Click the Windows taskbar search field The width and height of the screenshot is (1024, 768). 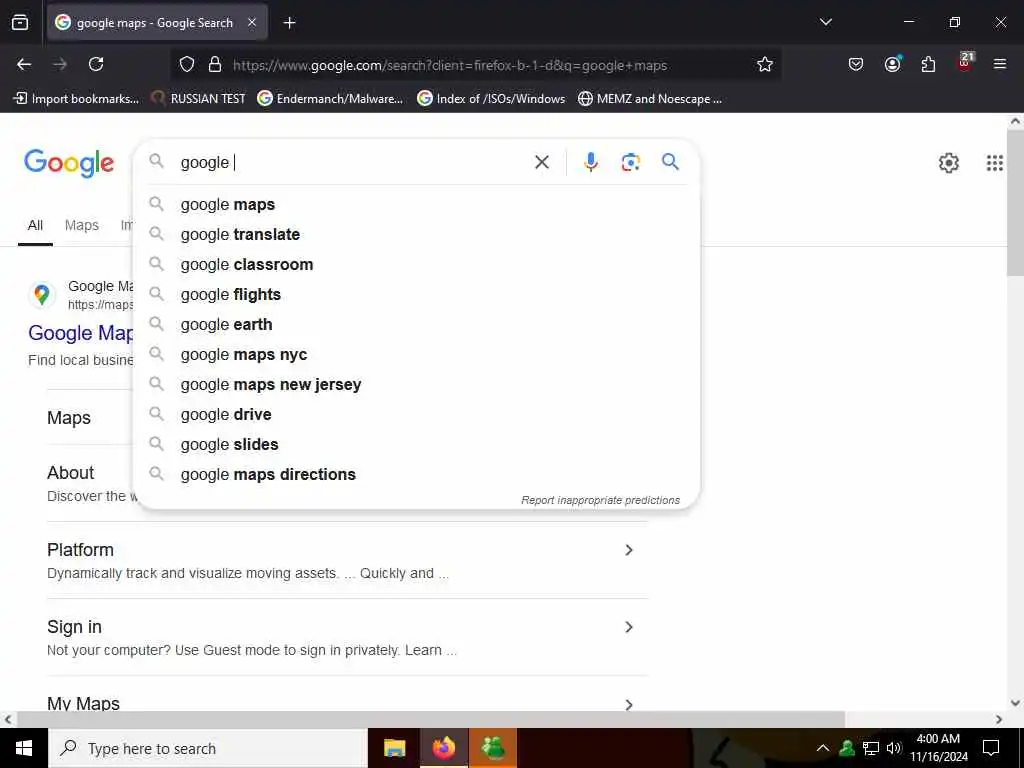point(208,748)
